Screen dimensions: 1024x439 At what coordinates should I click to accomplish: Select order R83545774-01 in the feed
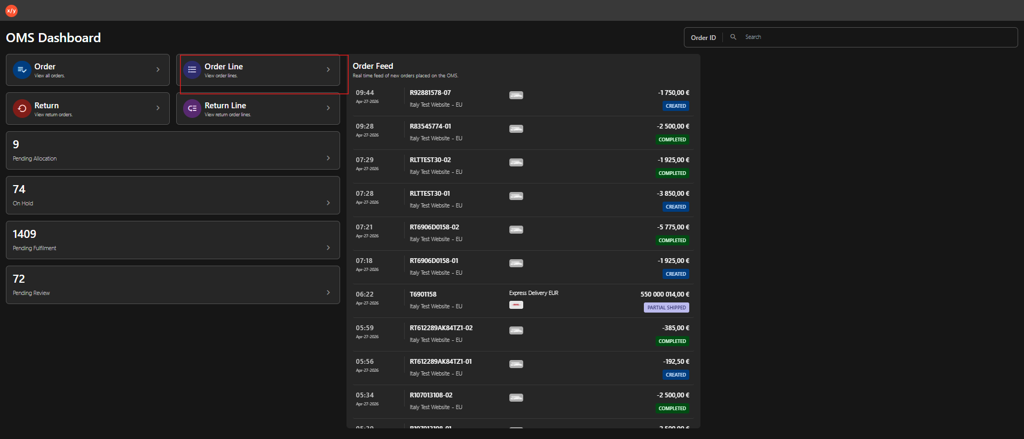click(x=430, y=126)
